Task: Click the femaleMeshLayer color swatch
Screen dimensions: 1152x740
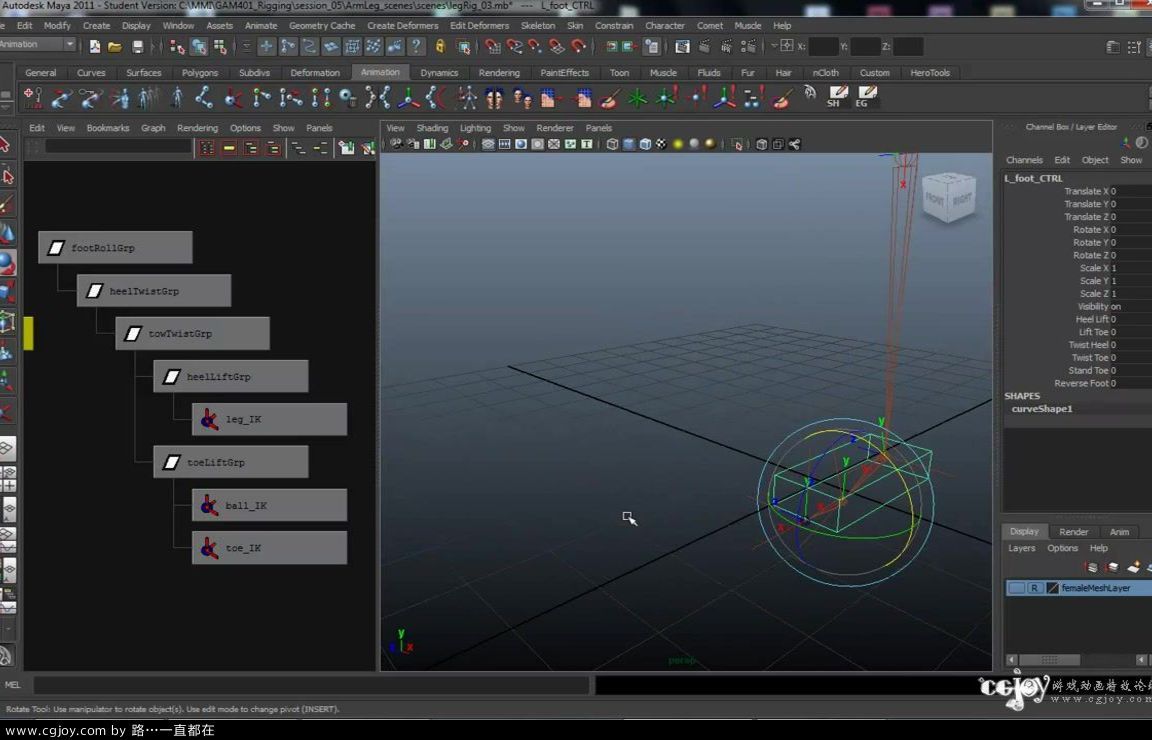Action: (x=1053, y=587)
